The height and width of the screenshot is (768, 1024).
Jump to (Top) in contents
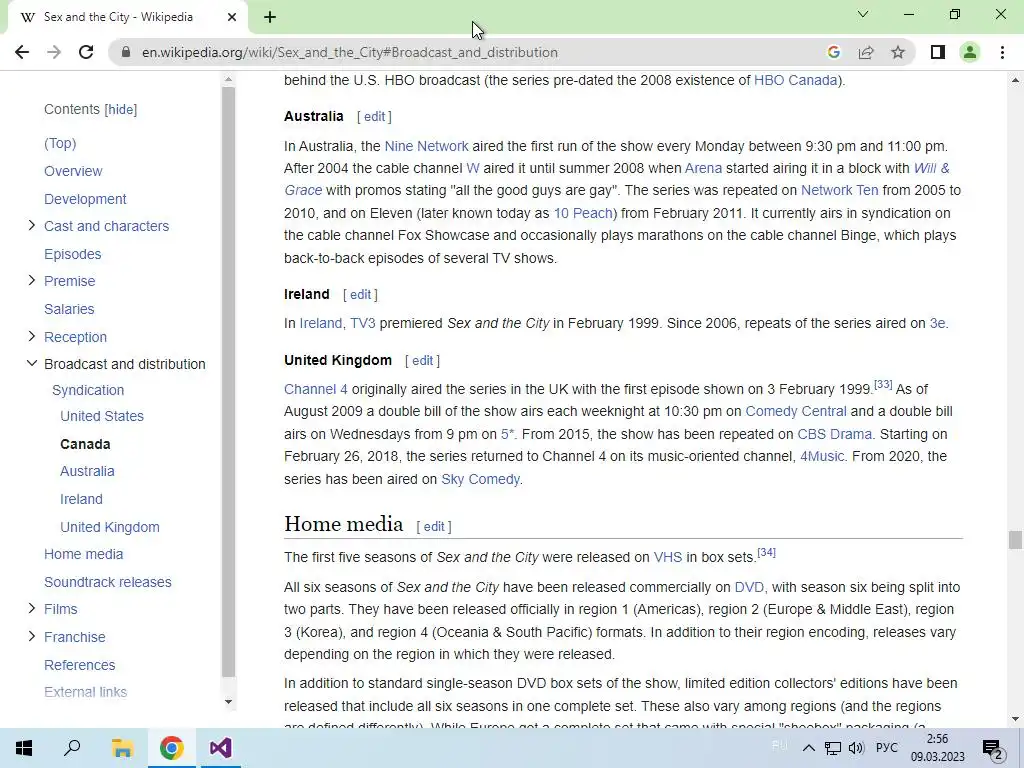pyautogui.click(x=60, y=143)
